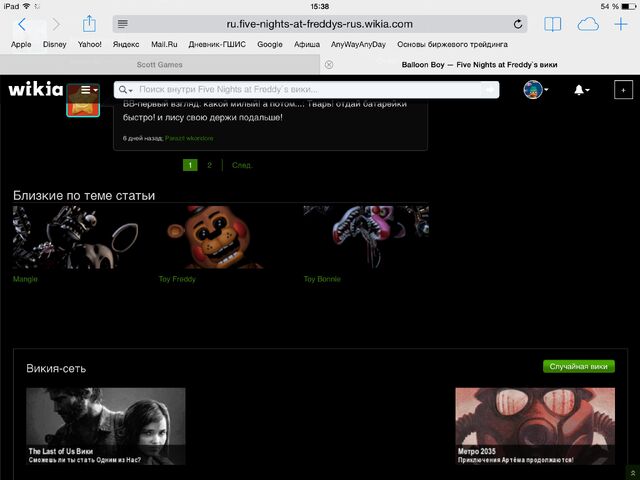Click the Близкие по теме статьи heading

(x=84, y=196)
